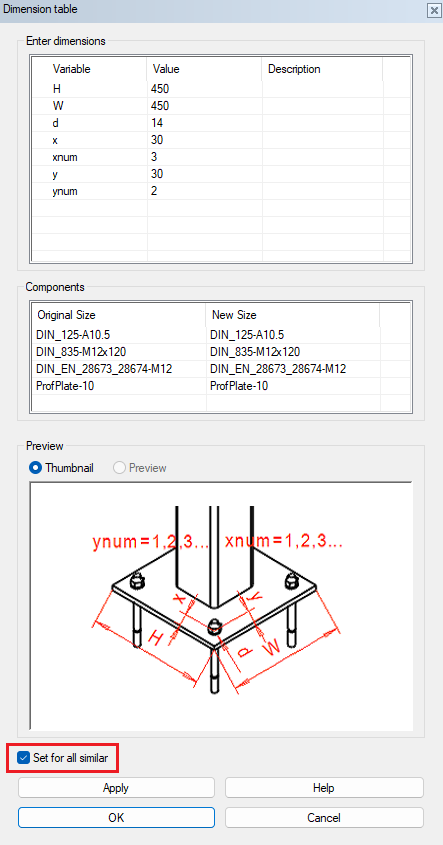Select the disabled Preview radio option
The height and width of the screenshot is (845, 443).
pyautogui.click(x=119, y=468)
